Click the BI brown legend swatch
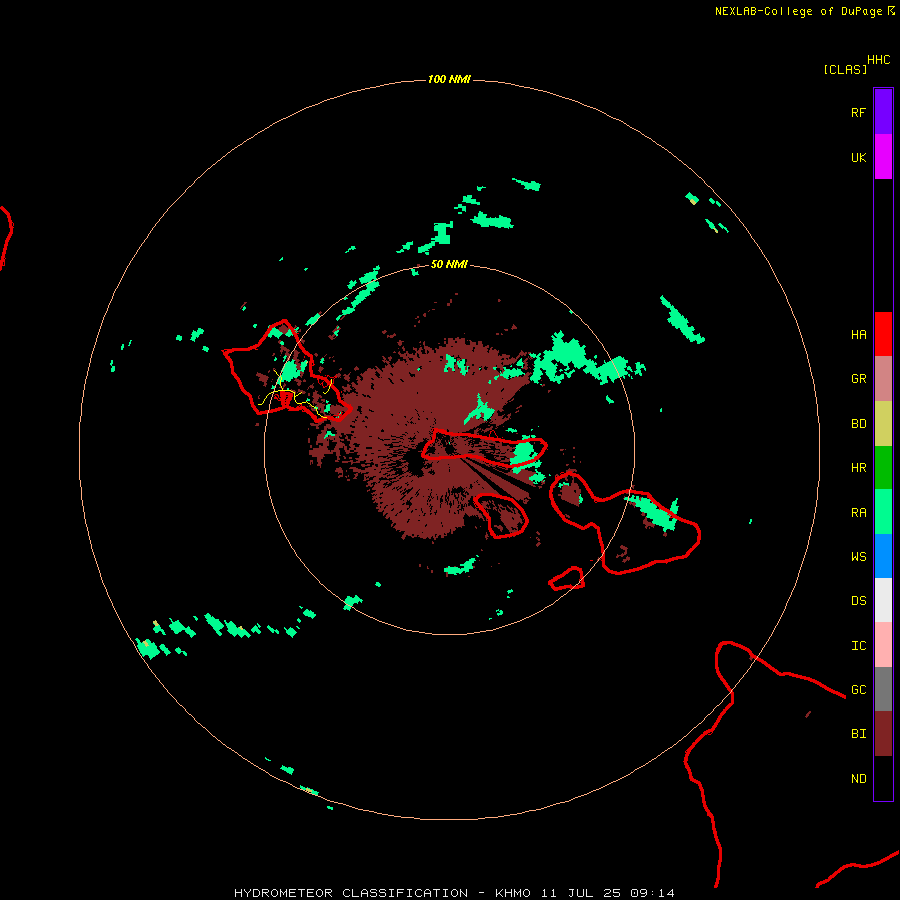Viewport: 900px width, 900px height. click(883, 734)
